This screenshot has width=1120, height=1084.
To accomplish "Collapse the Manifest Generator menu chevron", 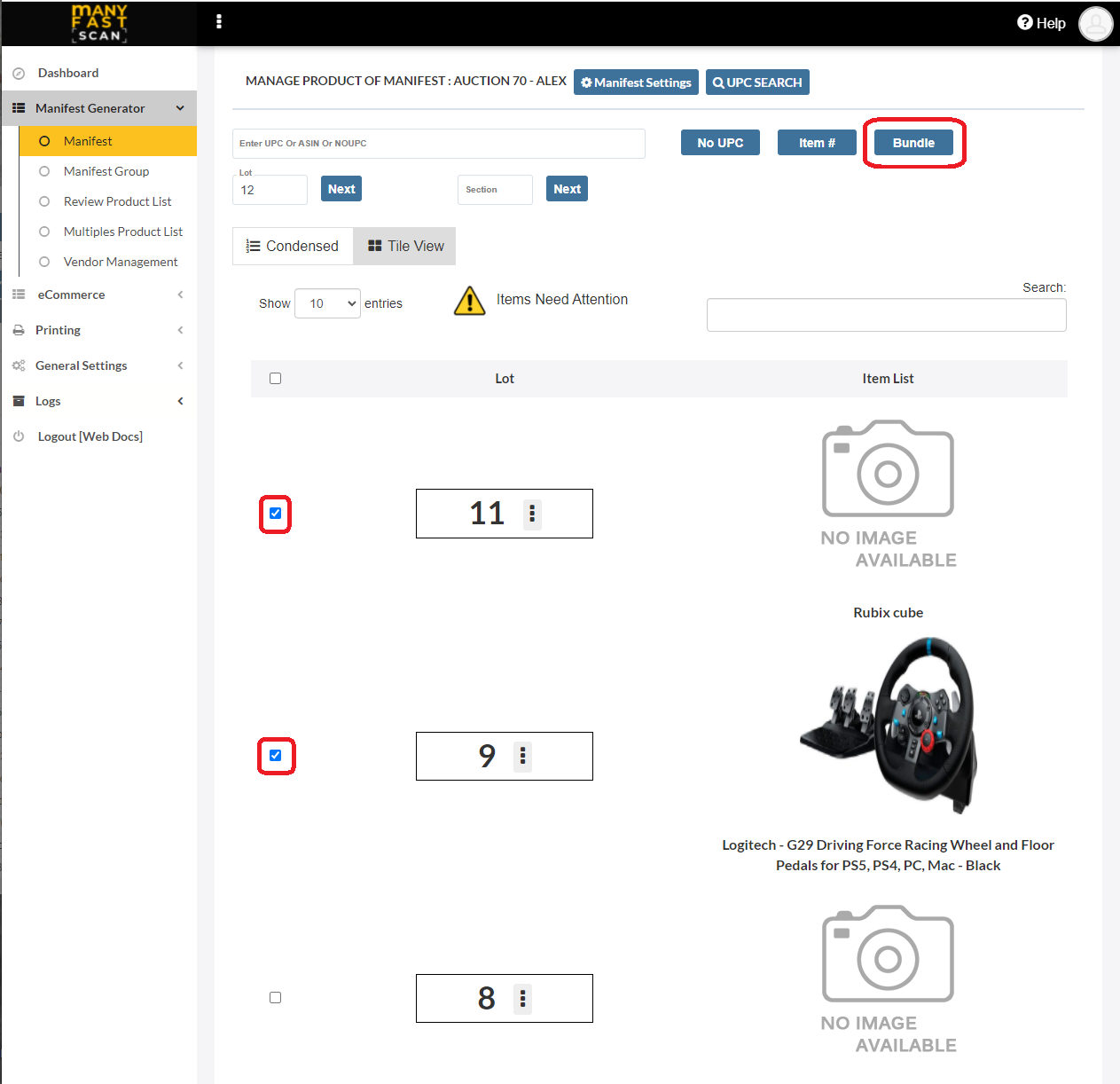I will tap(180, 108).
